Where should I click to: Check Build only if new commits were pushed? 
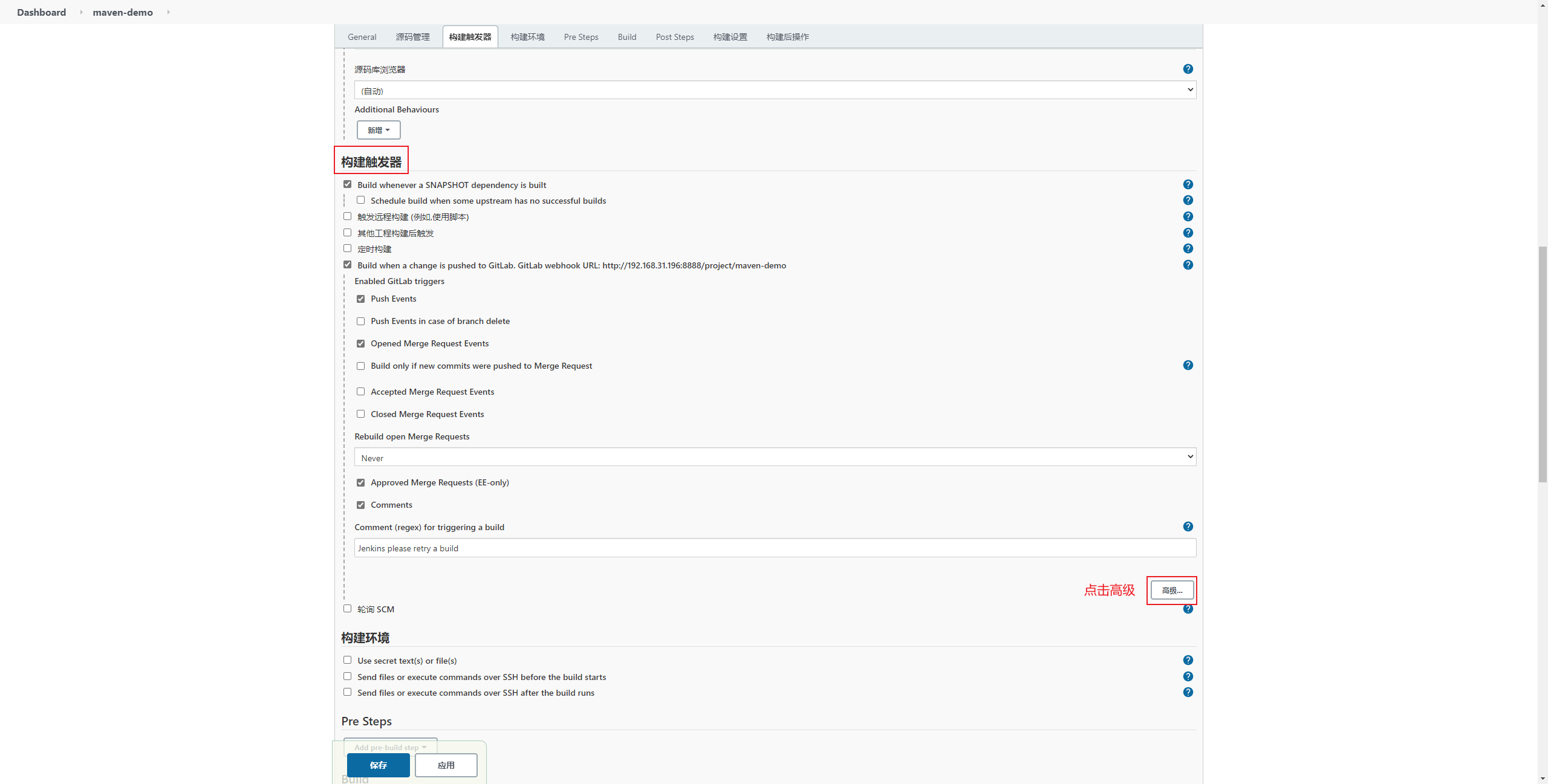[x=360, y=366]
